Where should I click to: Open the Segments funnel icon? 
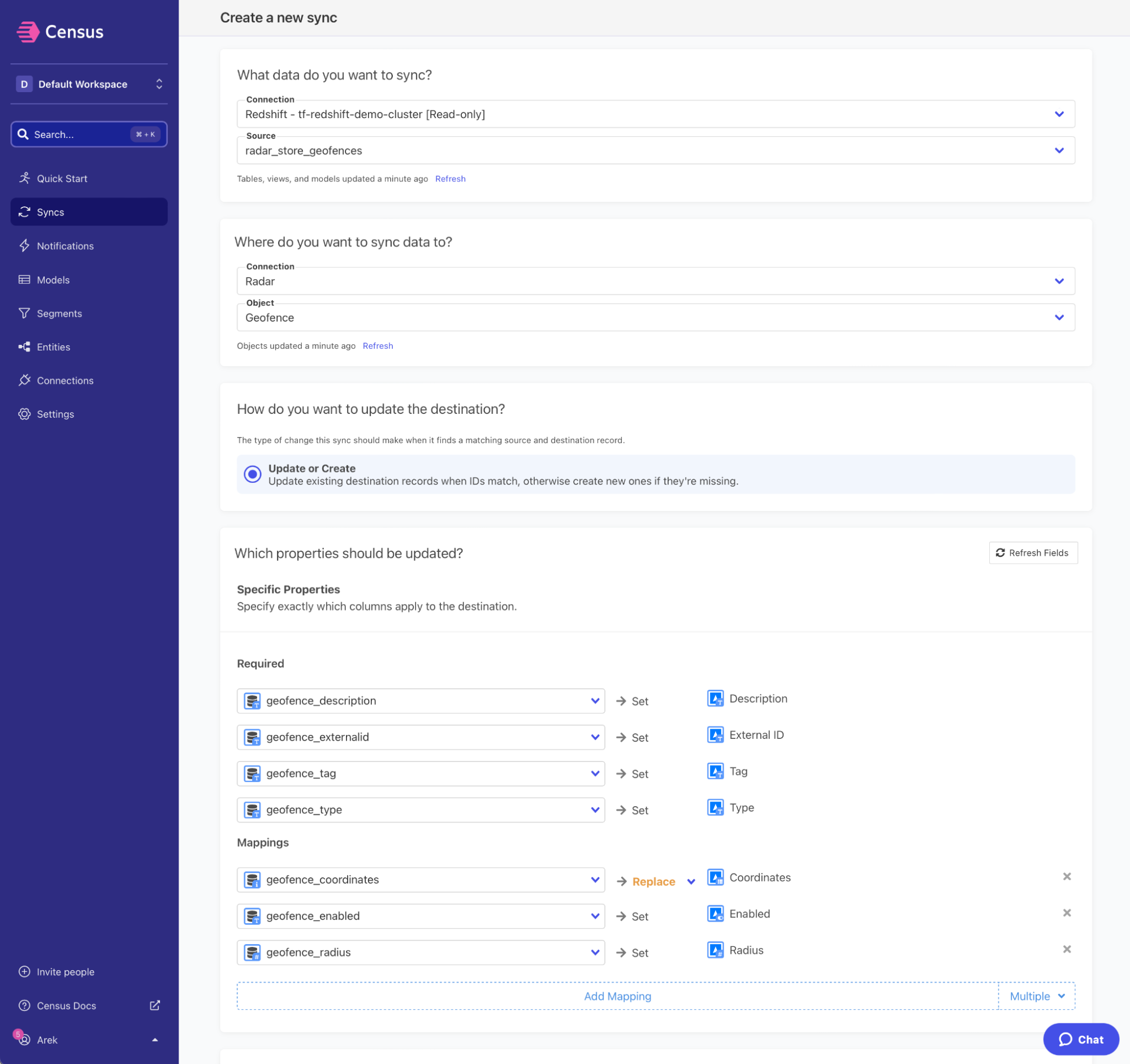[24, 313]
